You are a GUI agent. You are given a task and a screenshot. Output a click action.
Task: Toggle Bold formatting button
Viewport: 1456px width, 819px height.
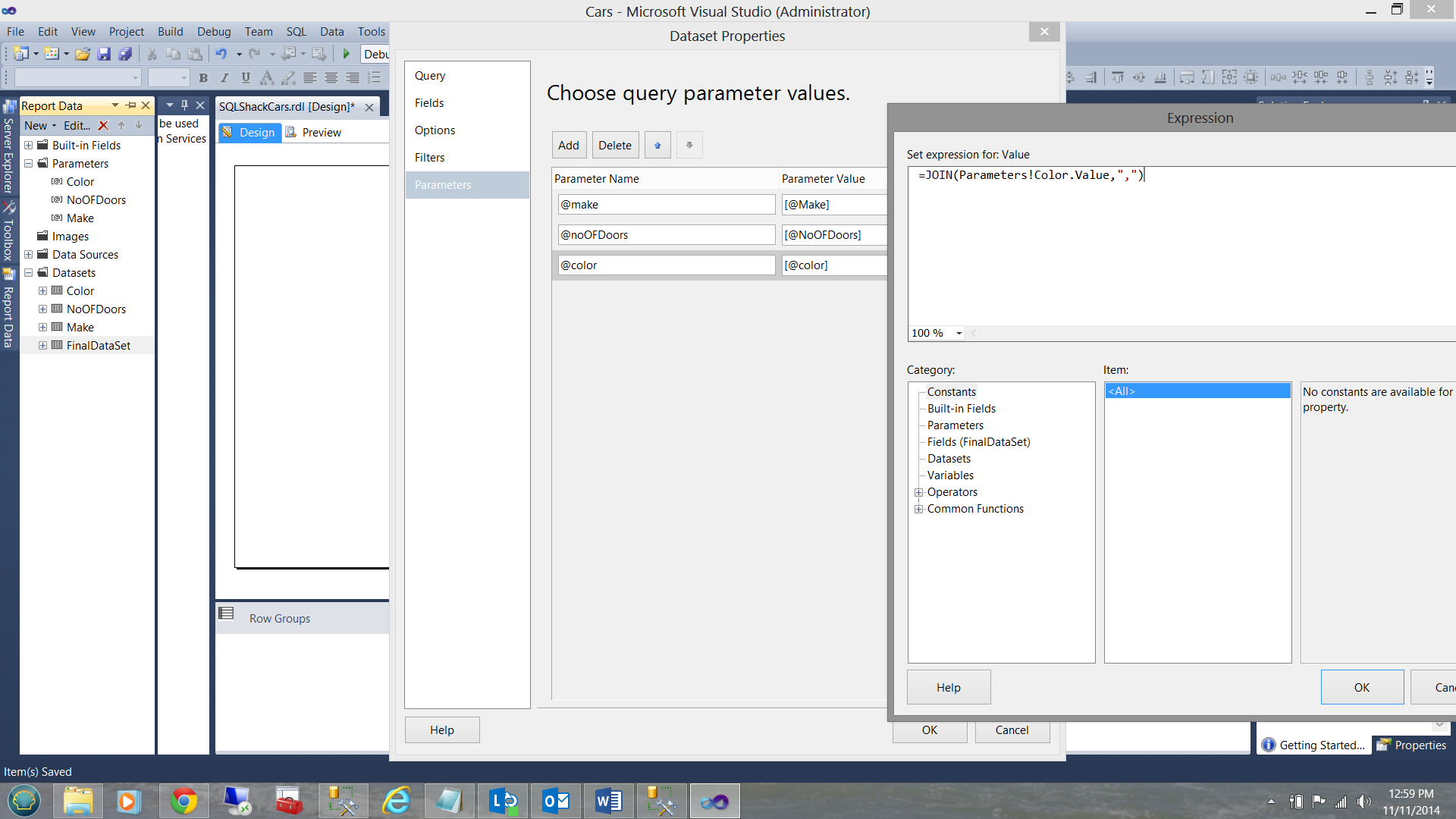point(203,77)
